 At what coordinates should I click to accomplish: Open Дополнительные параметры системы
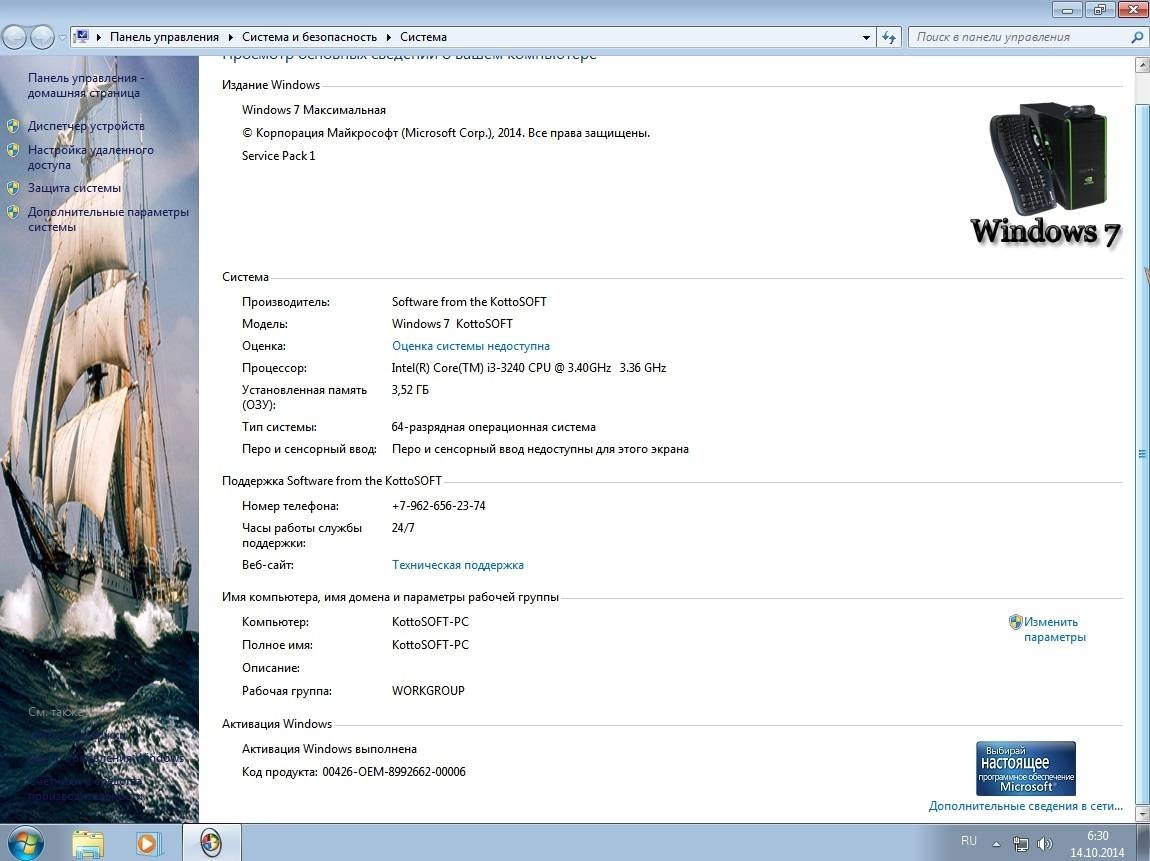pyautogui.click(x=108, y=219)
